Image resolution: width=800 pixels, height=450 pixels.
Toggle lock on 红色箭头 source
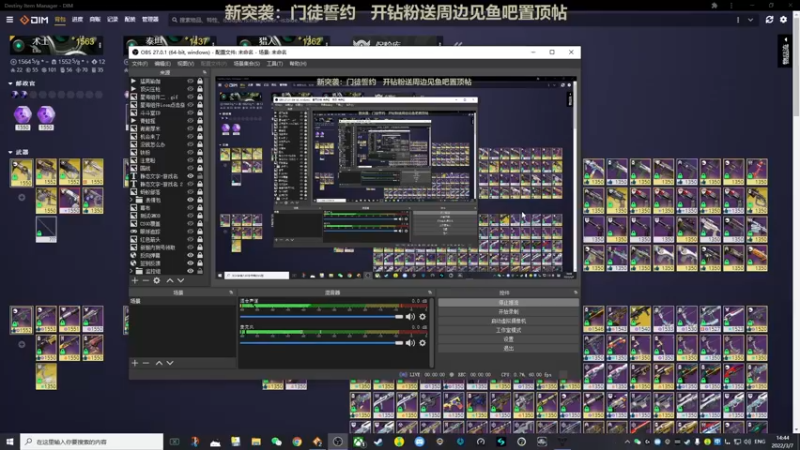[x=200, y=239]
